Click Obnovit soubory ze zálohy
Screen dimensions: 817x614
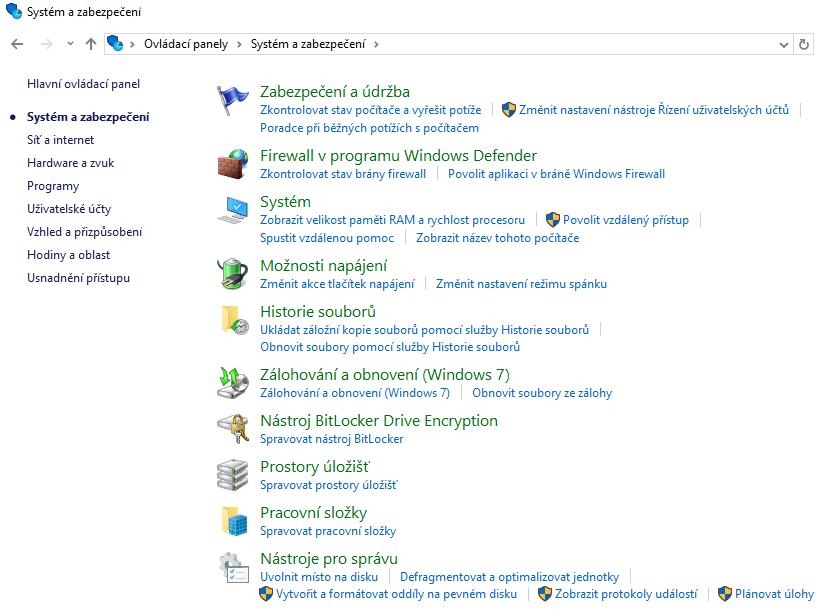pyautogui.click(x=542, y=393)
